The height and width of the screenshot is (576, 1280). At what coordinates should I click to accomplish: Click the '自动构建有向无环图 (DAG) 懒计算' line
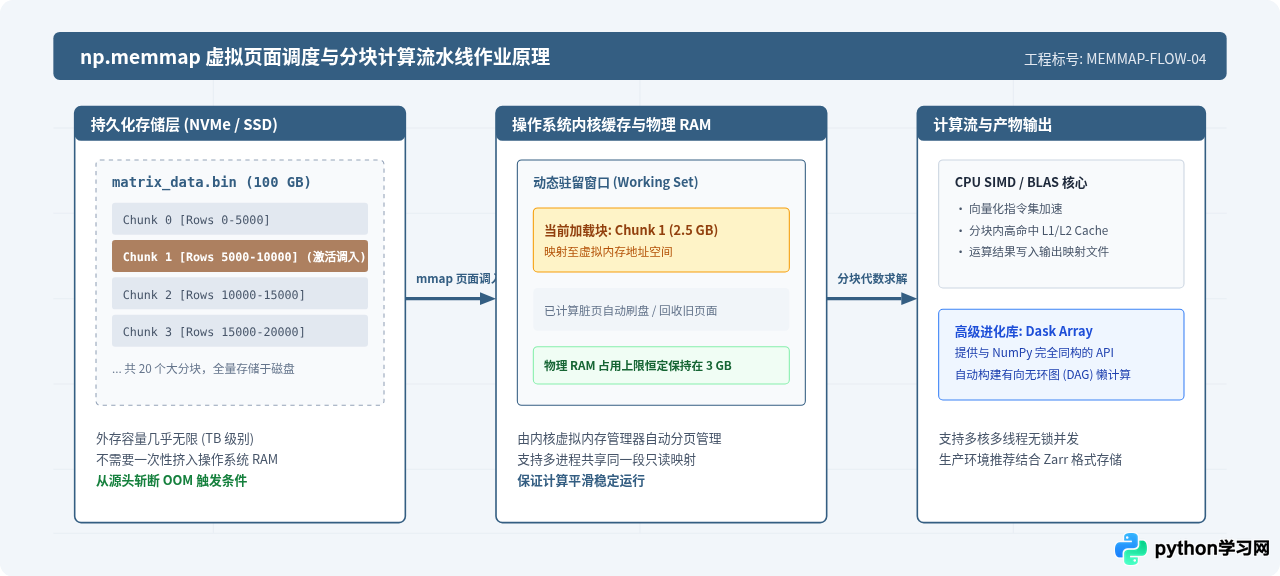pos(1043,374)
